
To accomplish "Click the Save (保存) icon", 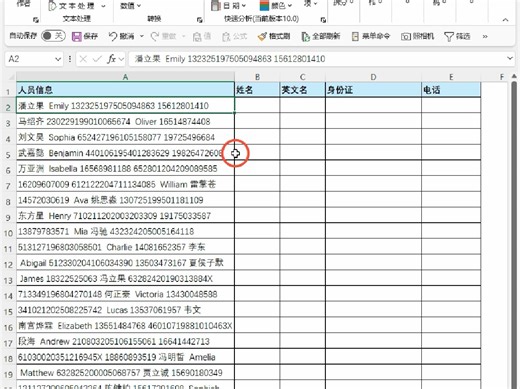I will tap(77, 36).
